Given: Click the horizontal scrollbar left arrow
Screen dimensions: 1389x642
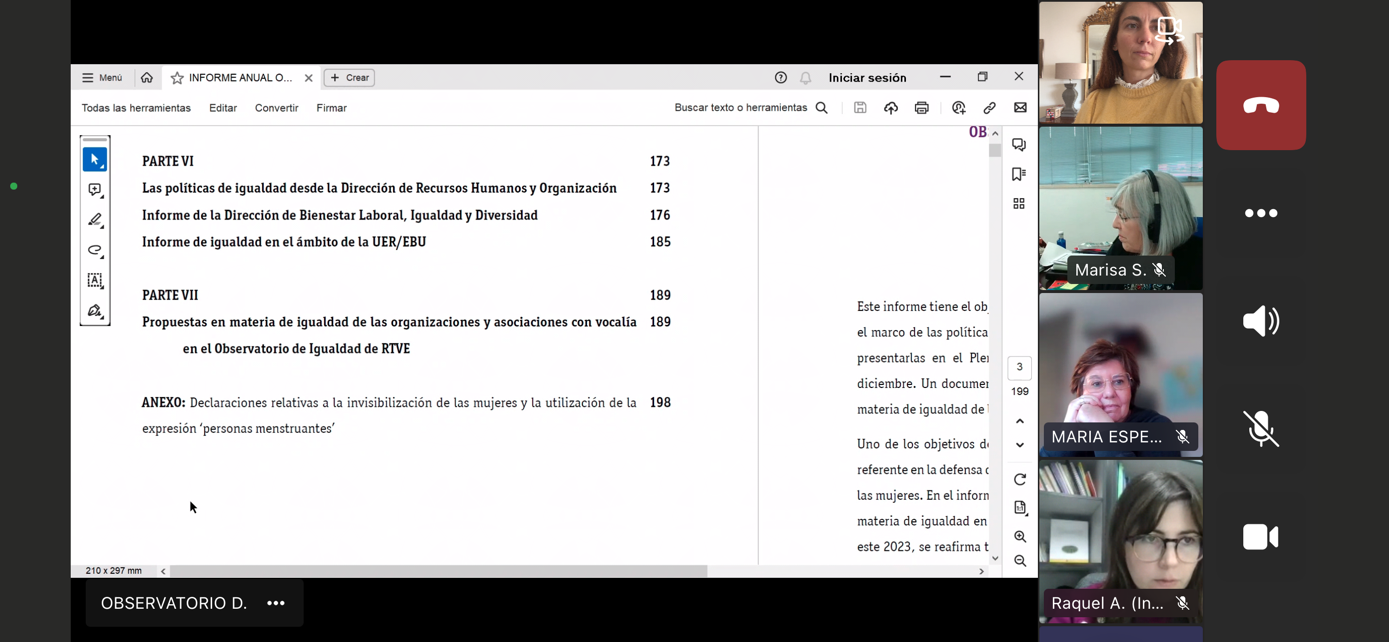Looking at the screenshot, I should (163, 571).
